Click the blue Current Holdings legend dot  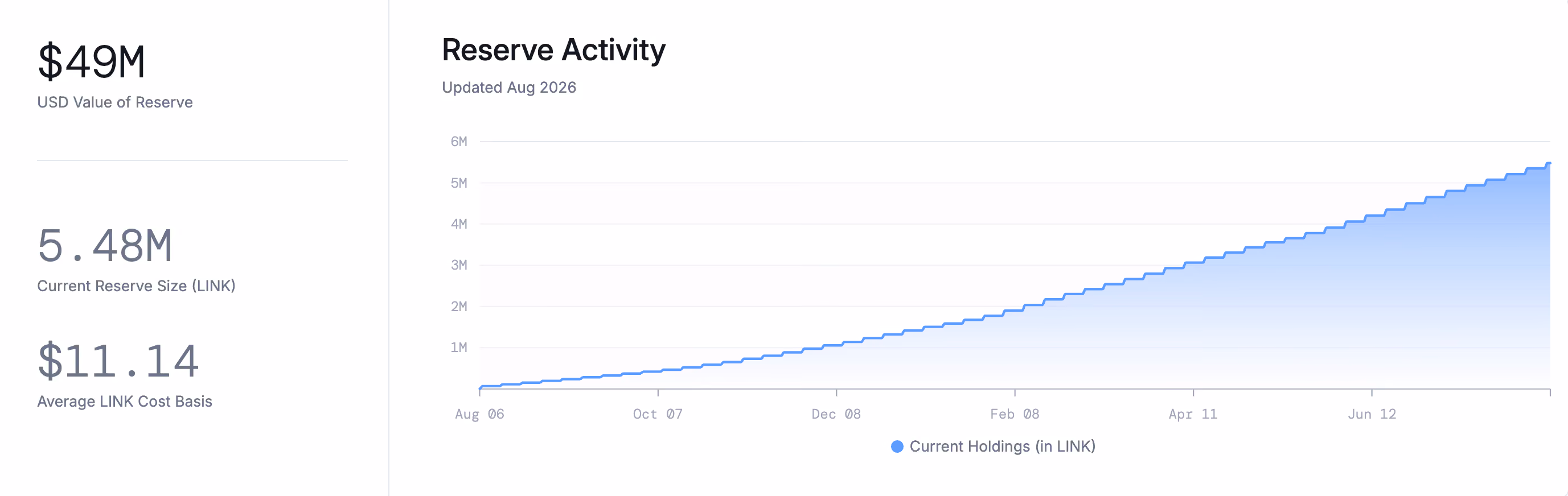[897, 447]
